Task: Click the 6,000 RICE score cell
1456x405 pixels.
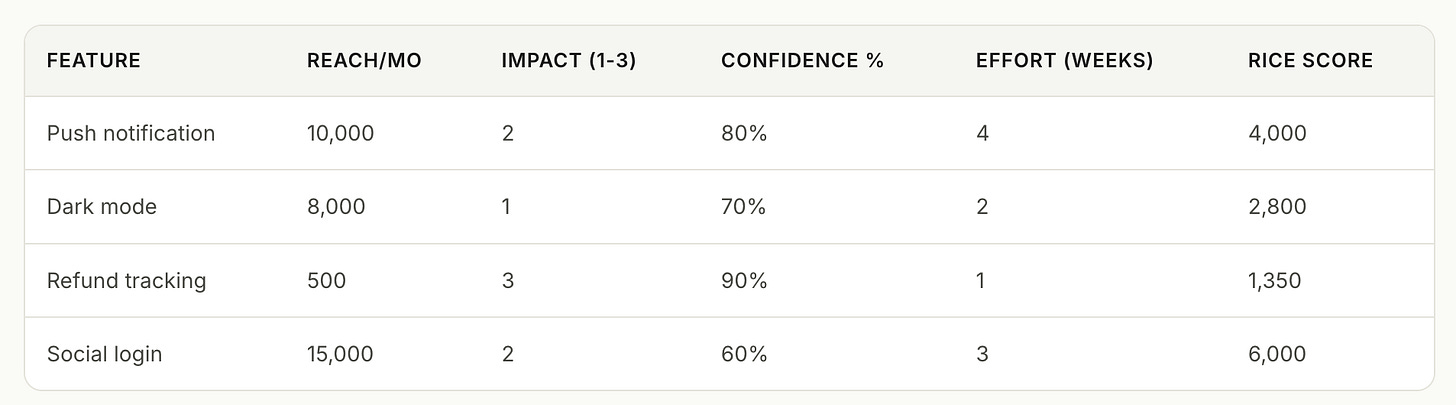Action: pos(1277,354)
